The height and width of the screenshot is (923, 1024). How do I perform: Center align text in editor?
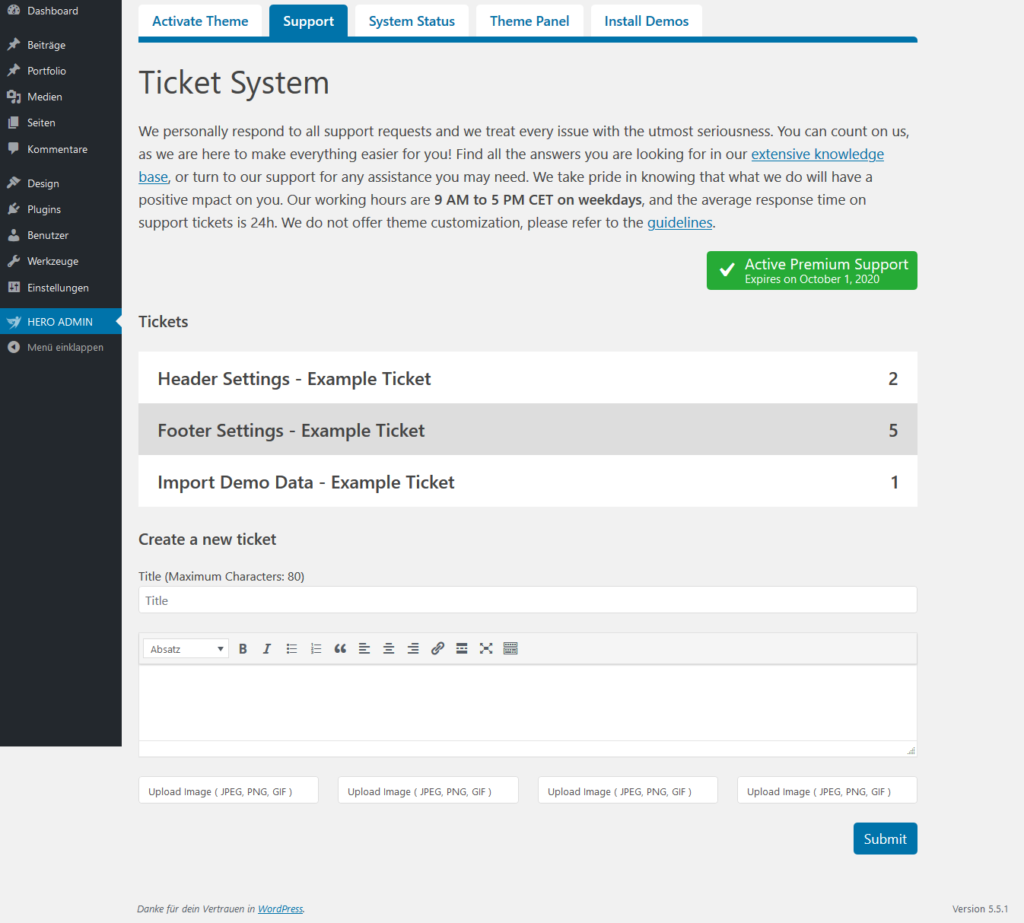pos(389,649)
